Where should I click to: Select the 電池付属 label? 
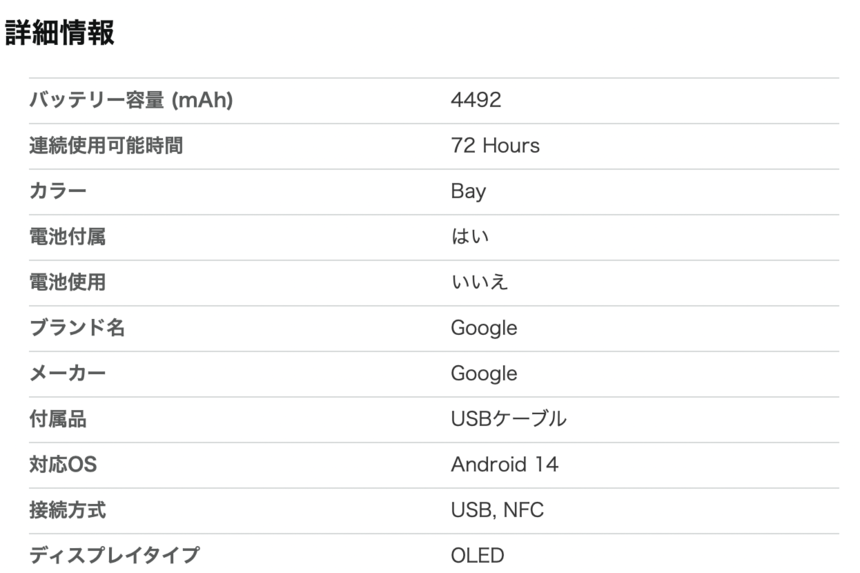click(x=67, y=236)
